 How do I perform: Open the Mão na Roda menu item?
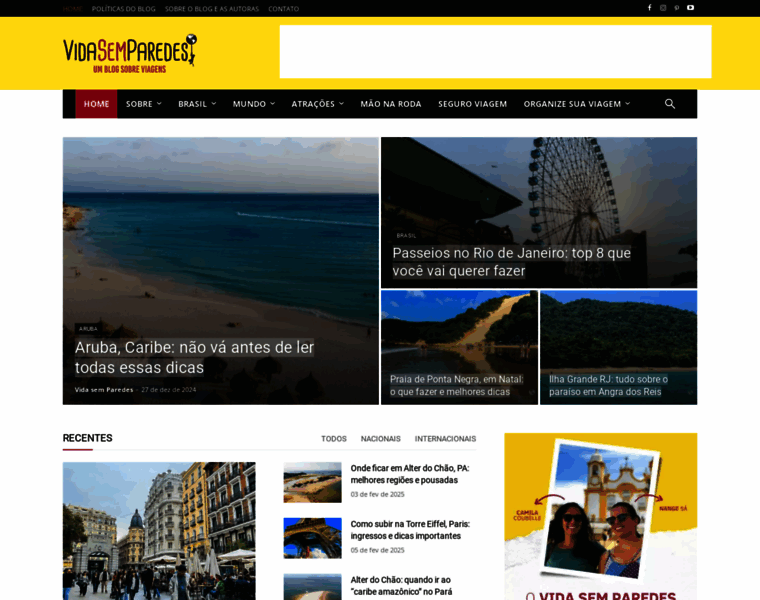point(391,104)
